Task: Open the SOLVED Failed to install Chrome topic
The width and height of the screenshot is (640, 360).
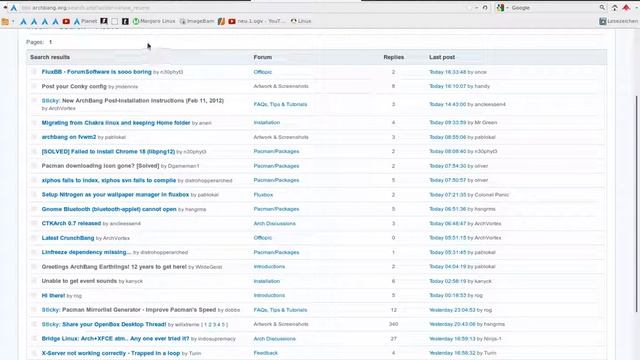Action: click(108, 151)
